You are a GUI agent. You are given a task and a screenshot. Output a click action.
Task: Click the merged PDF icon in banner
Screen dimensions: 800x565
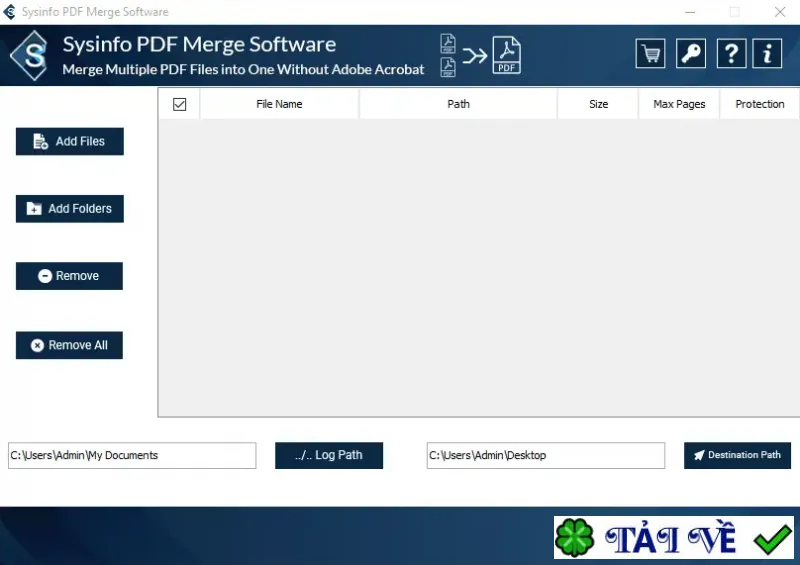(x=506, y=55)
